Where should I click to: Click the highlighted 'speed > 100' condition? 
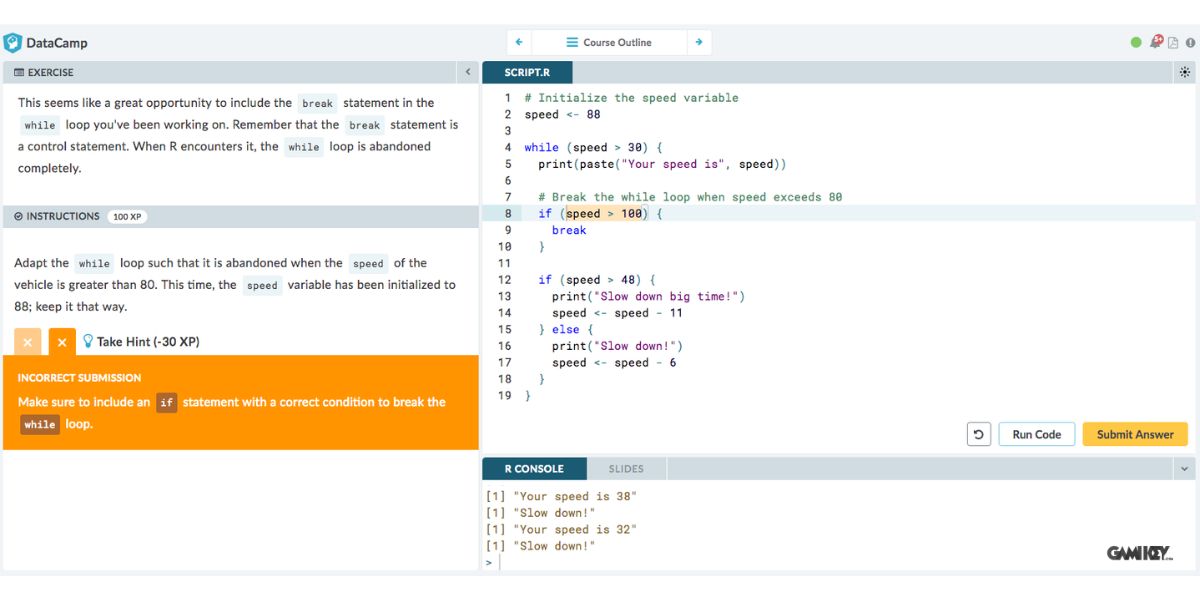[605, 213]
